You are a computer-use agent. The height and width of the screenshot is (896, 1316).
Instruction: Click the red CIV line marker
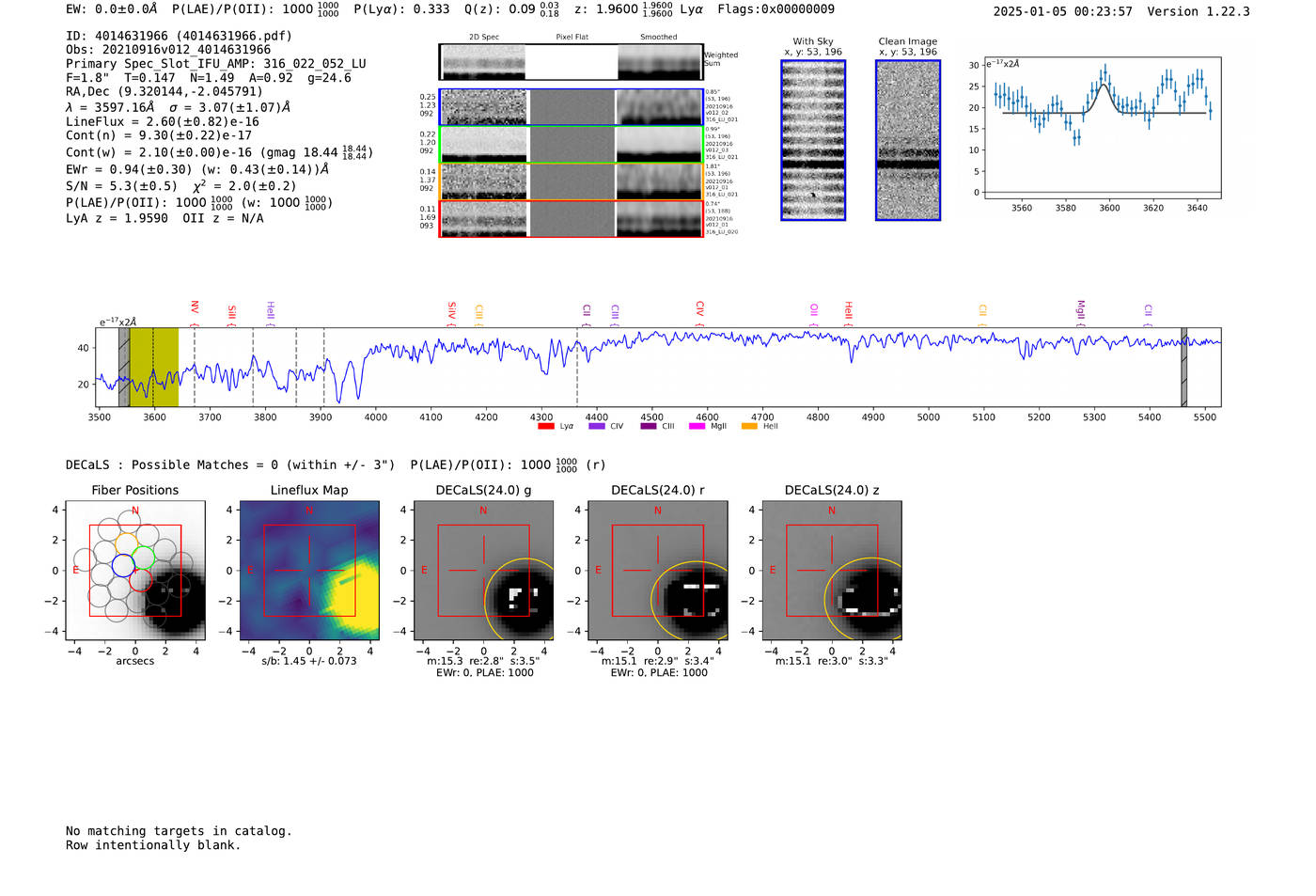(700, 314)
